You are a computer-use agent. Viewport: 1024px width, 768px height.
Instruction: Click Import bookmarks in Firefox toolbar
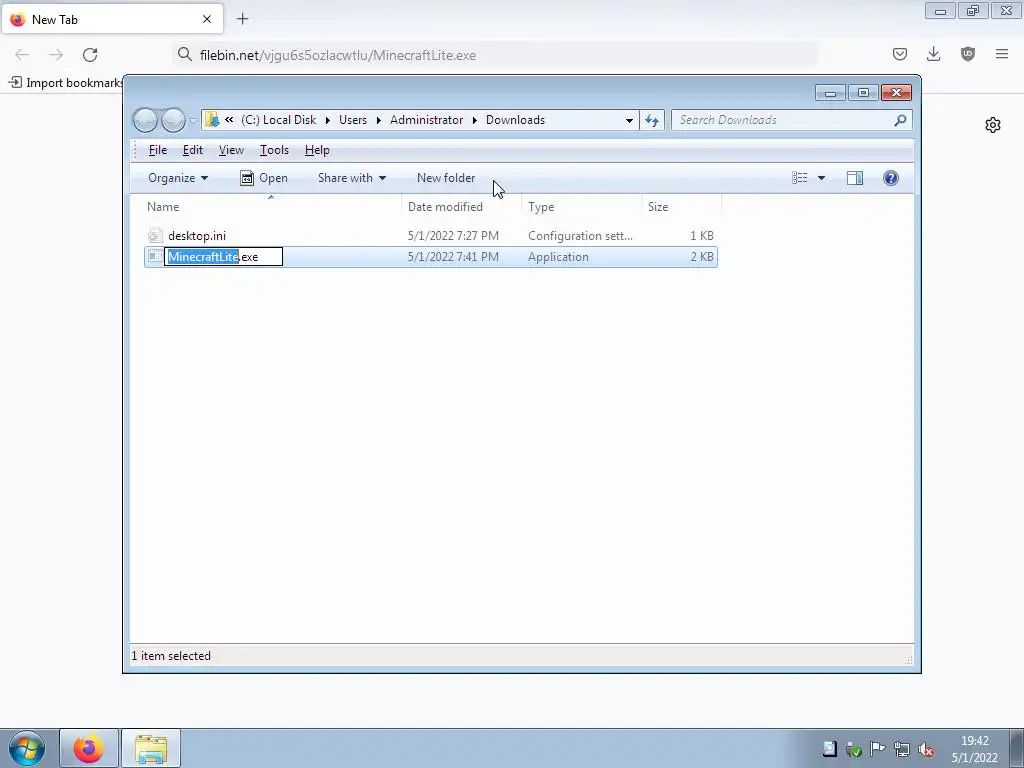coord(65,82)
